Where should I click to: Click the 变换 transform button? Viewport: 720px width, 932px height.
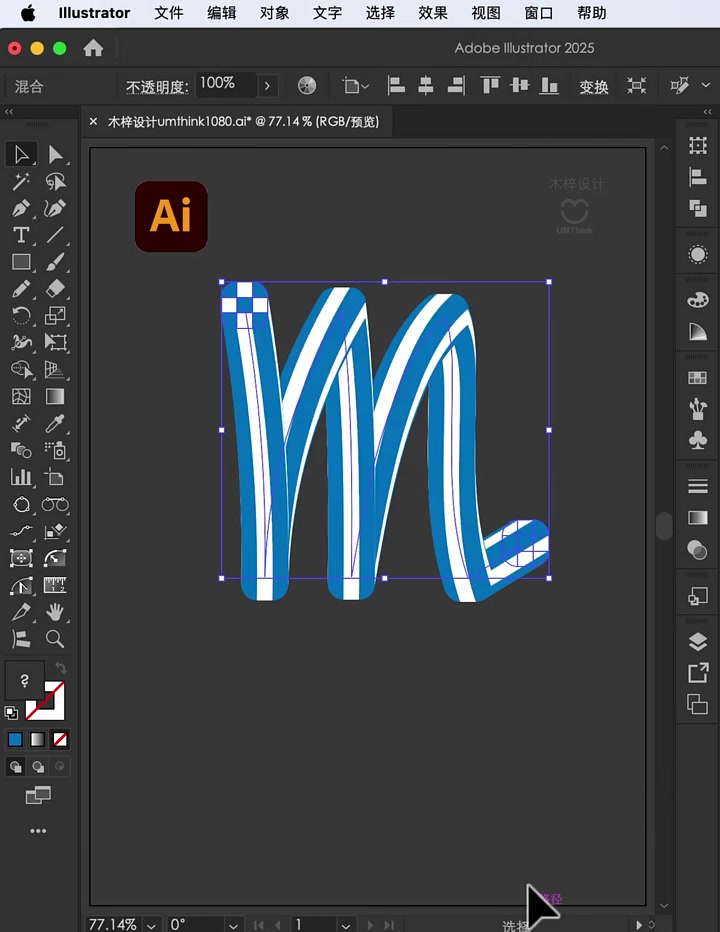593,87
